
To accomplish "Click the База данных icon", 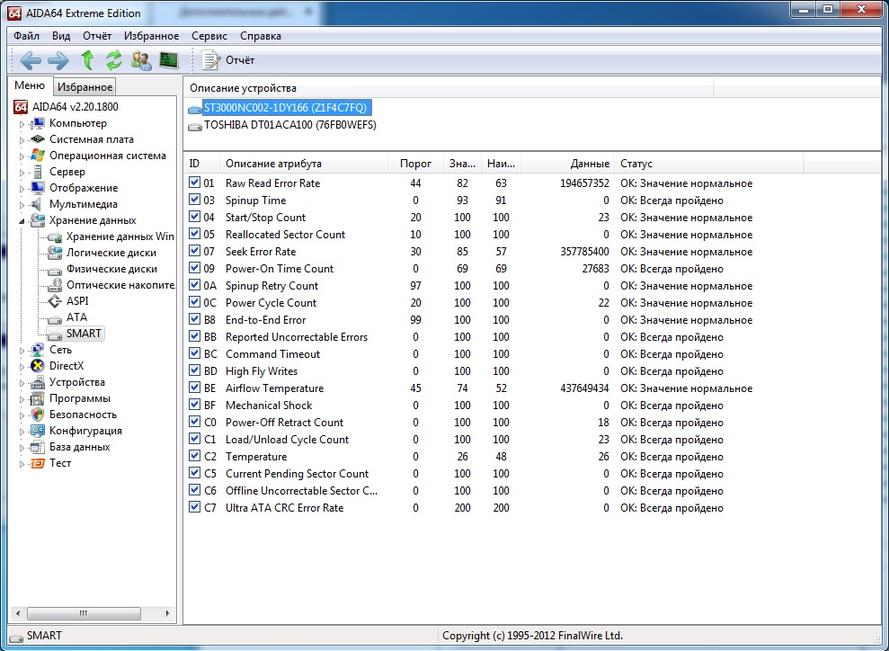I will (x=38, y=447).
